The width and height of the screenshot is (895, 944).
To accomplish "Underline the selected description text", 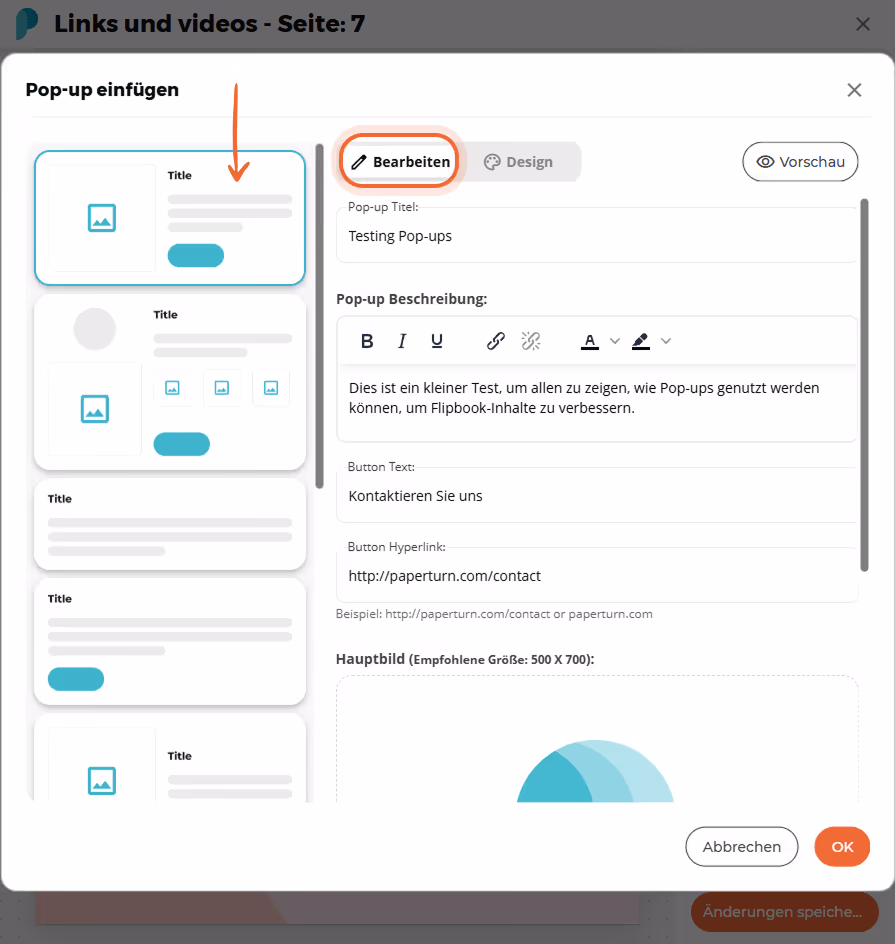I will click(x=437, y=341).
